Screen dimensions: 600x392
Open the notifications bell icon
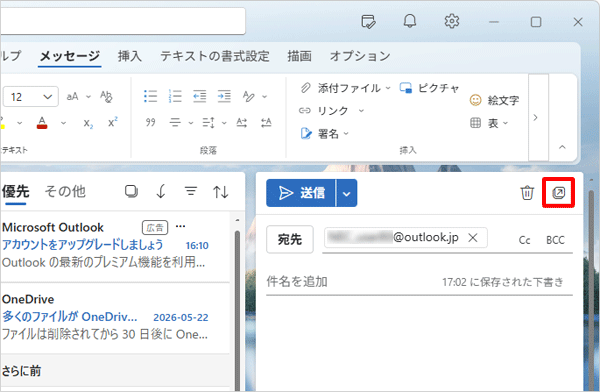pyautogui.click(x=410, y=21)
